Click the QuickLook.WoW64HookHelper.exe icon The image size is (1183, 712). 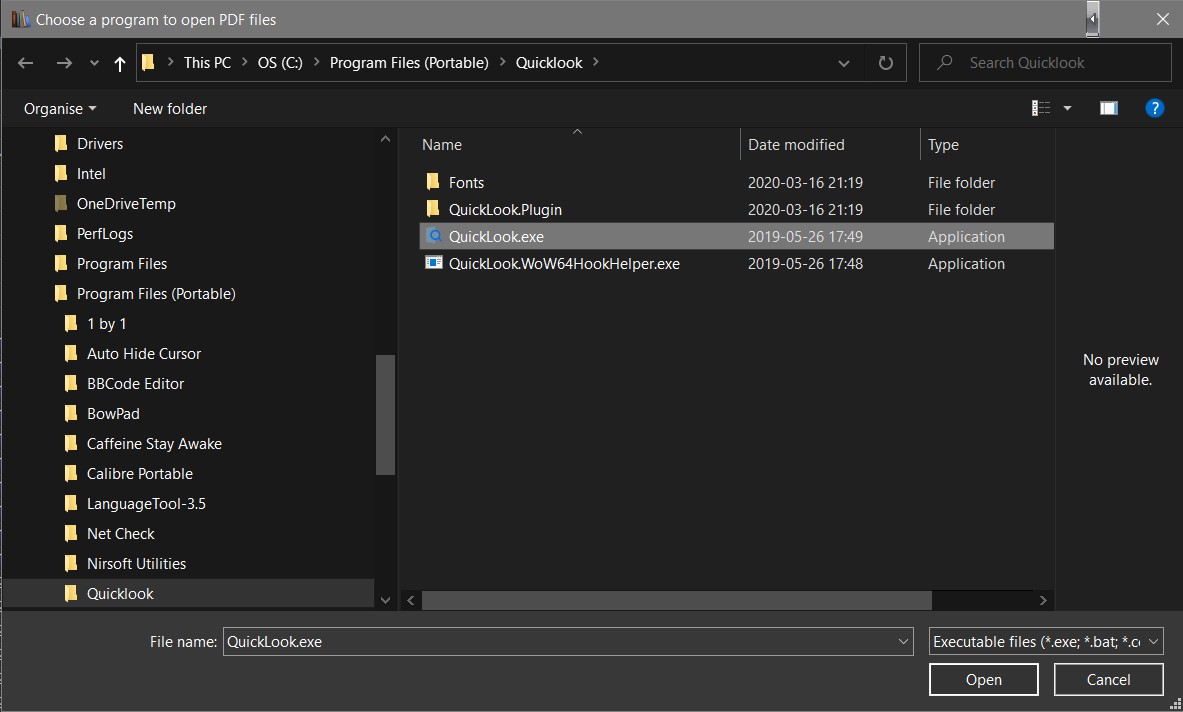[434, 262]
